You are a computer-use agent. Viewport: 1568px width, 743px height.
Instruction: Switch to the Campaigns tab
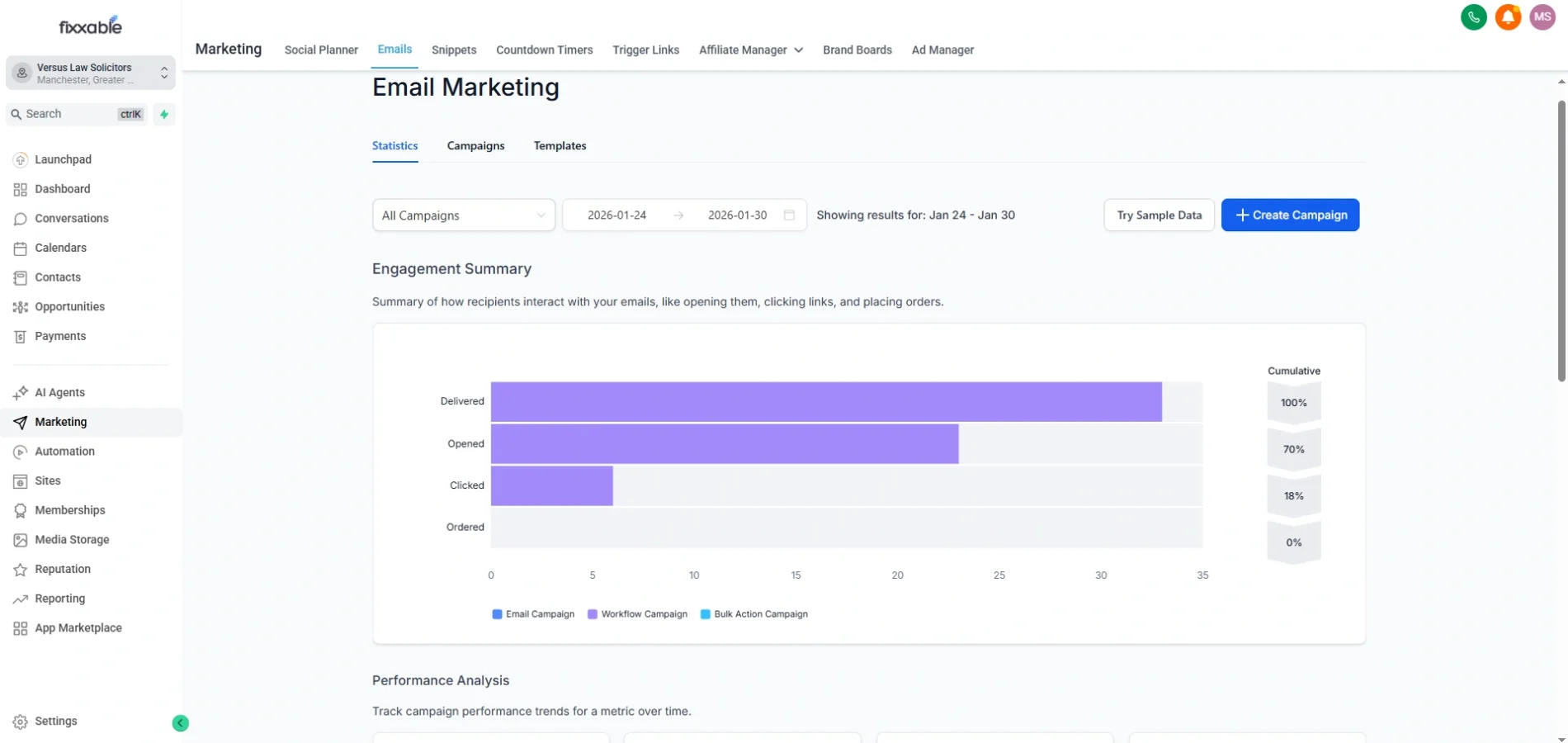[475, 146]
